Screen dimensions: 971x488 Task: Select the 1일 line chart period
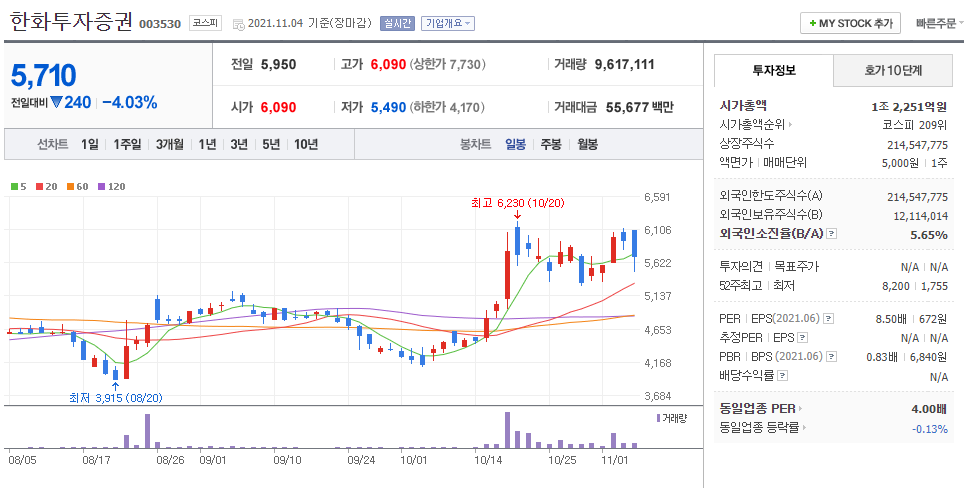pos(89,144)
